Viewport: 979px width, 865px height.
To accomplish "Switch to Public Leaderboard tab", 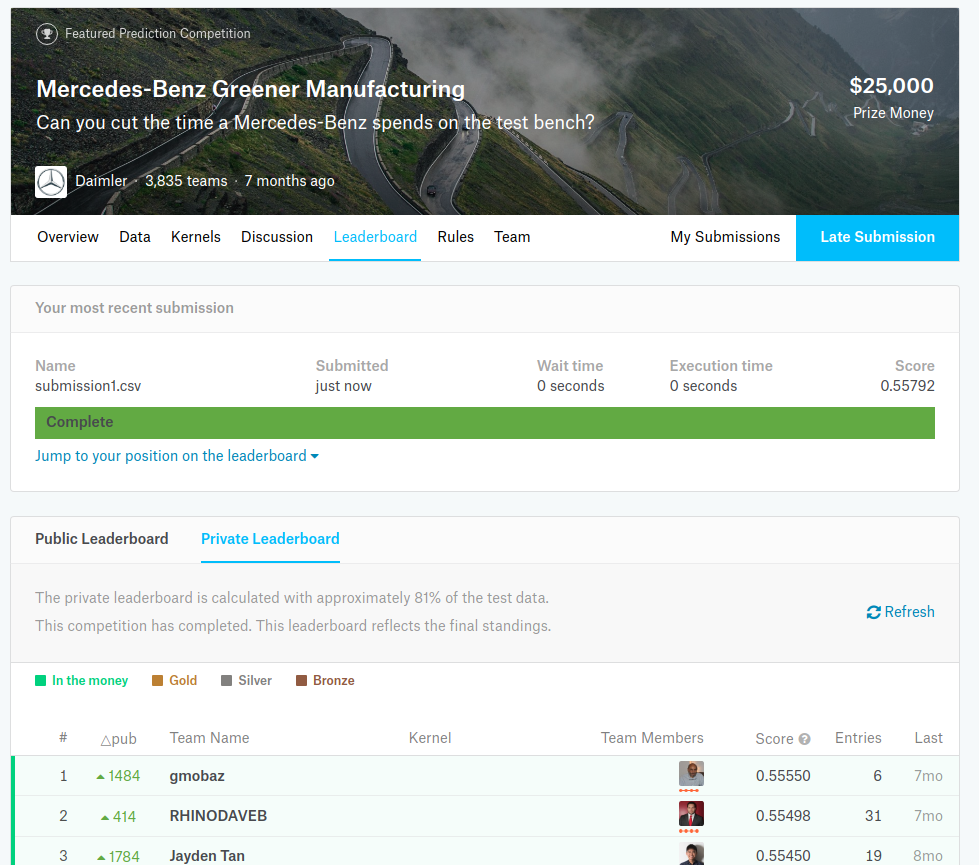I will pos(102,539).
